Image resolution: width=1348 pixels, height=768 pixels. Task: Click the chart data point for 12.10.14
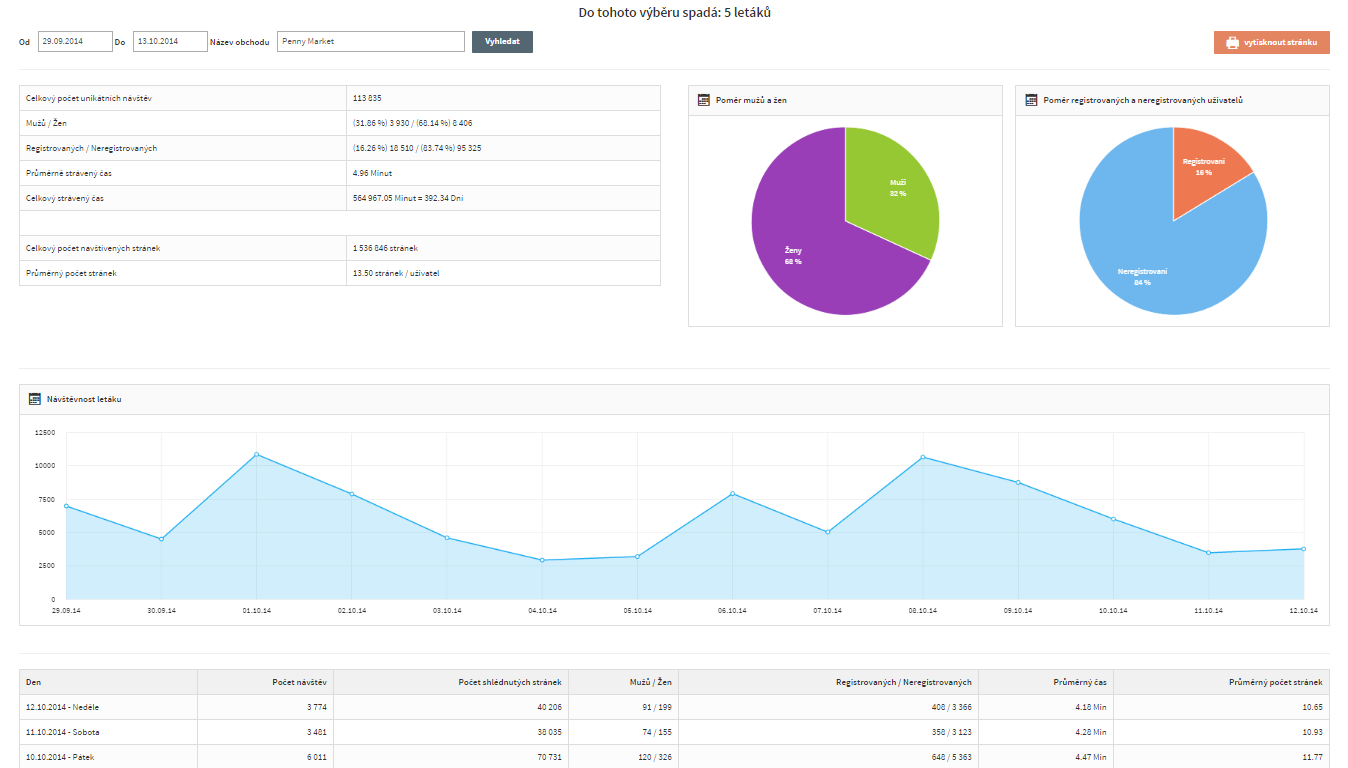tap(1304, 549)
